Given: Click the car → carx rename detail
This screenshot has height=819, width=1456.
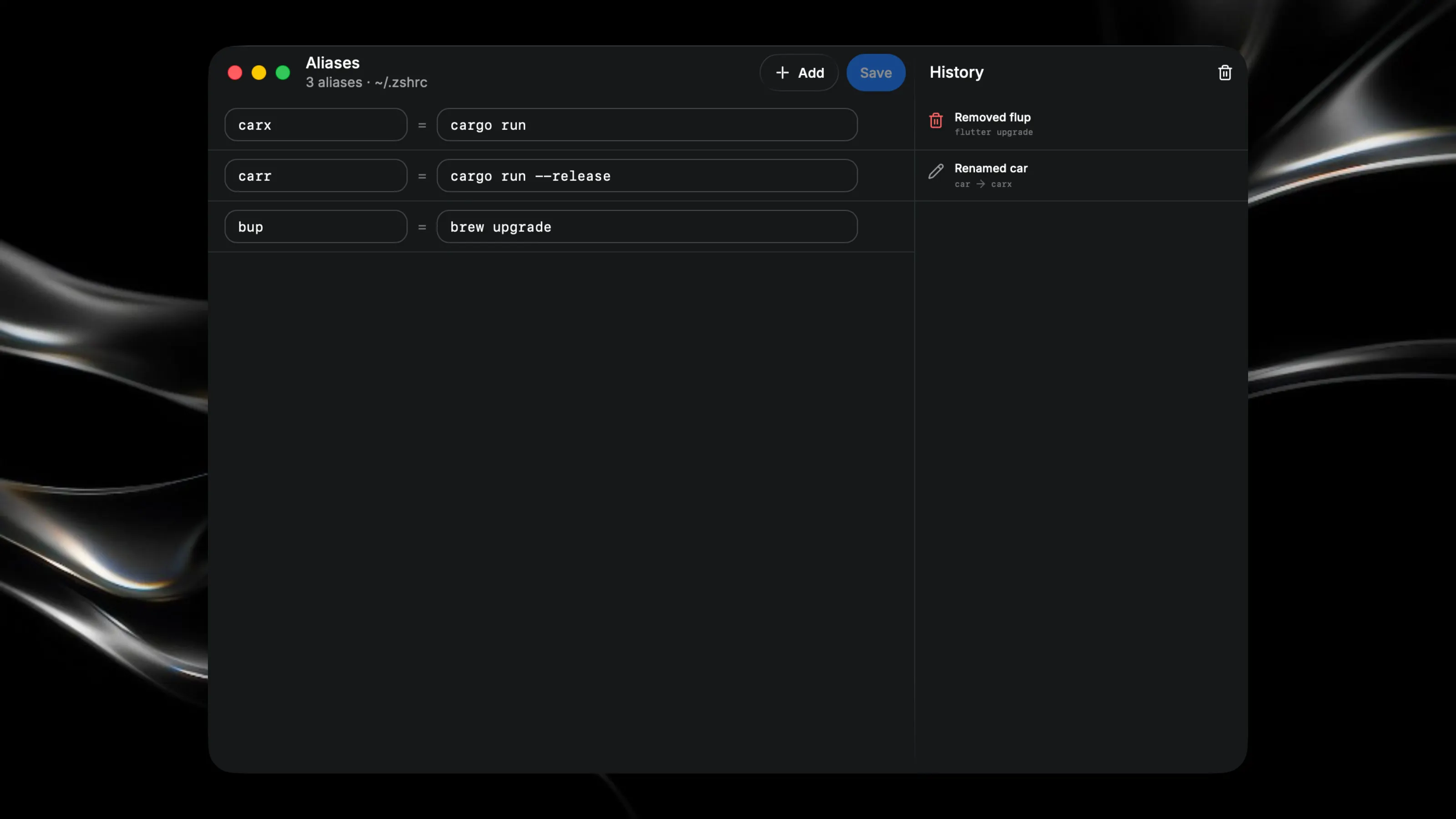Looking at the screenshot, I should tap(983, 184).
